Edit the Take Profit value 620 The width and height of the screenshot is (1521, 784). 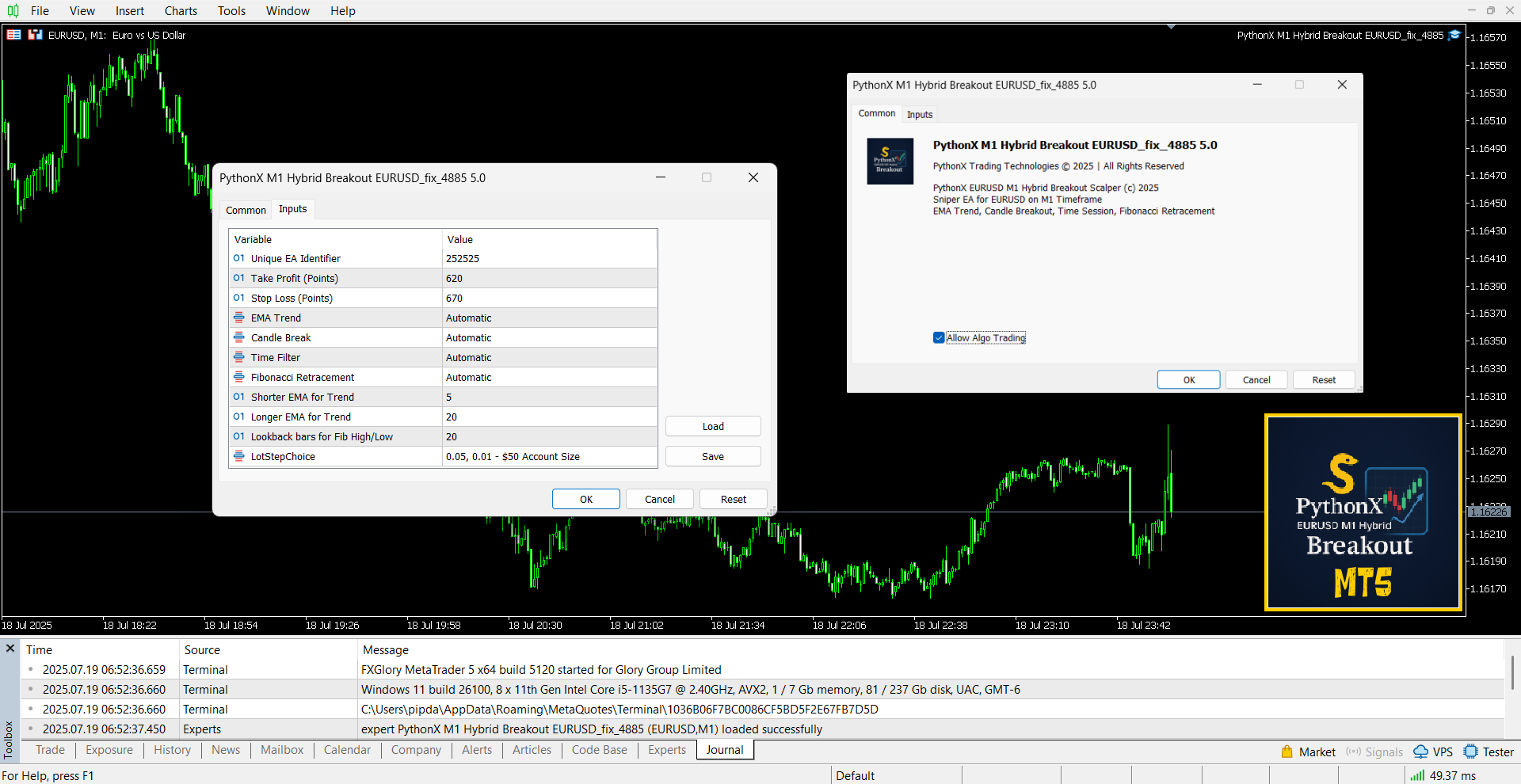coord(549,278)
